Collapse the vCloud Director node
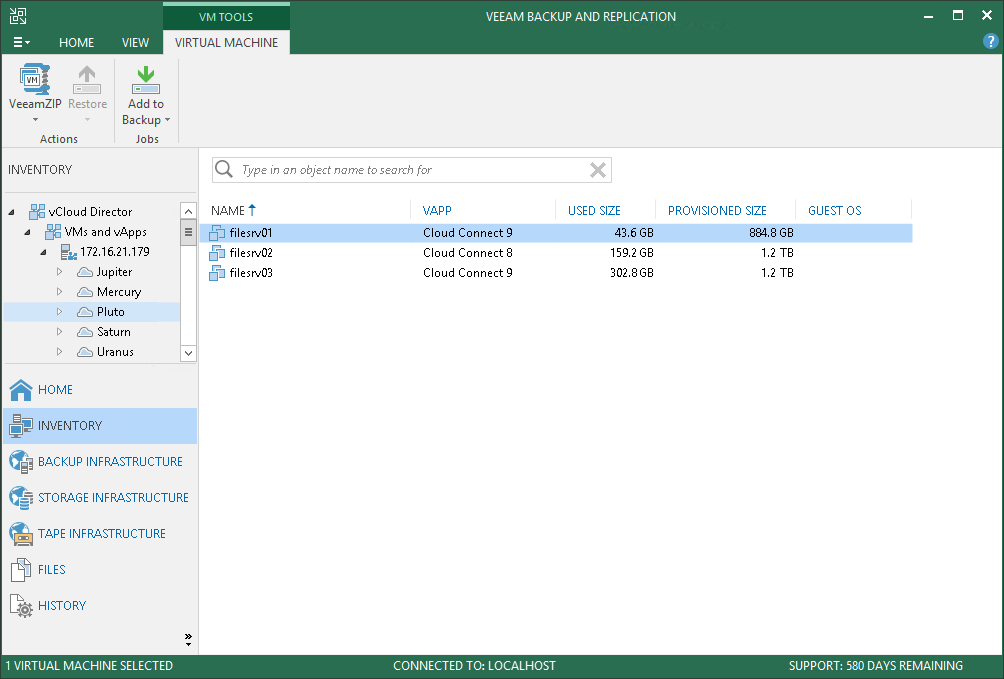The image size is (1004, 679). pyautogui.click(x=12, y=212)
